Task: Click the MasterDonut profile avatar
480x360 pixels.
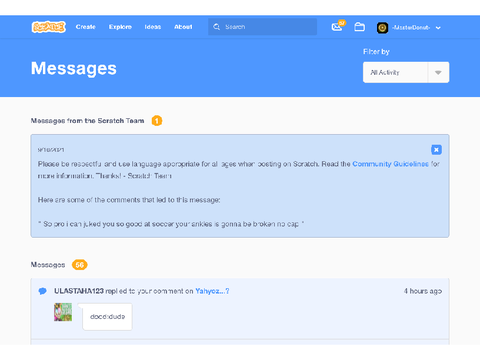Action: pyautogui.click(x=382, y=27)
